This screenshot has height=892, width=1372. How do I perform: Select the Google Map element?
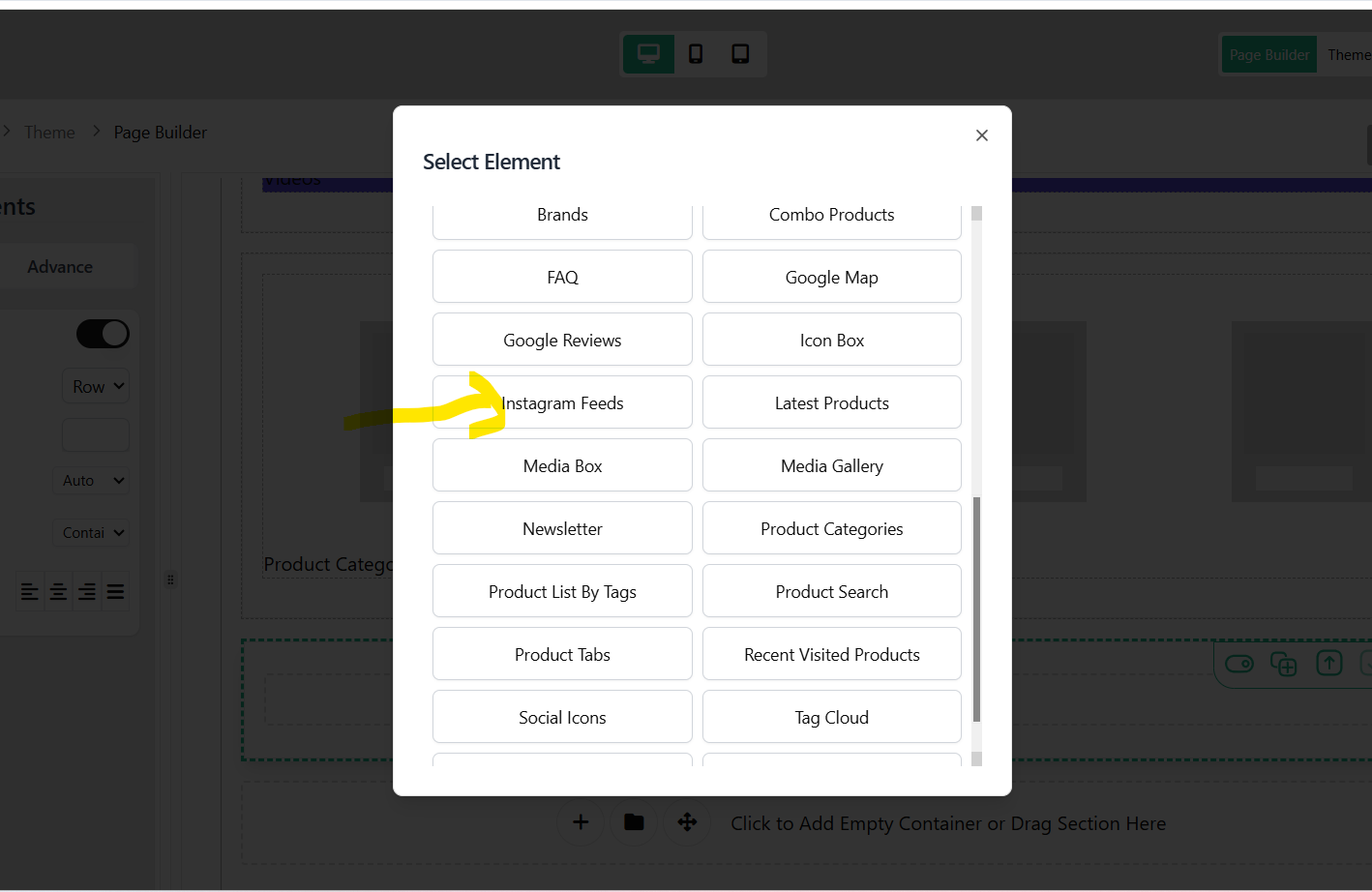(832, 277)
